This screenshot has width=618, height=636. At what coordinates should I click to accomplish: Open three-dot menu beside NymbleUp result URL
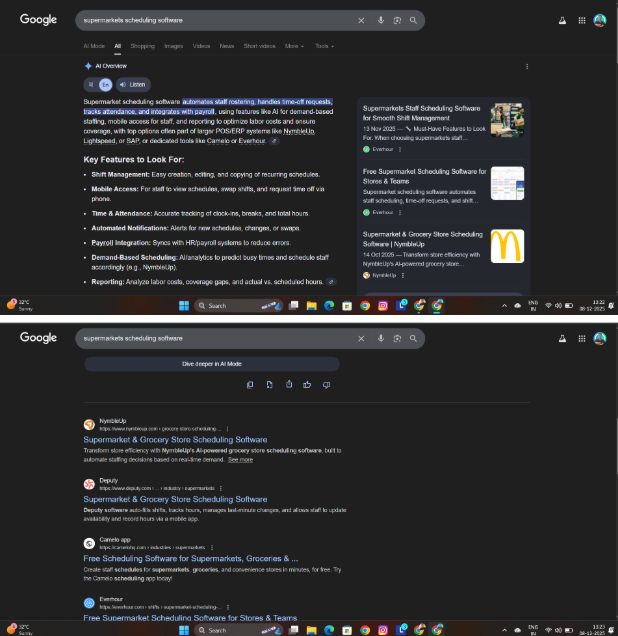pyautogui.click(x=227, y=429)
